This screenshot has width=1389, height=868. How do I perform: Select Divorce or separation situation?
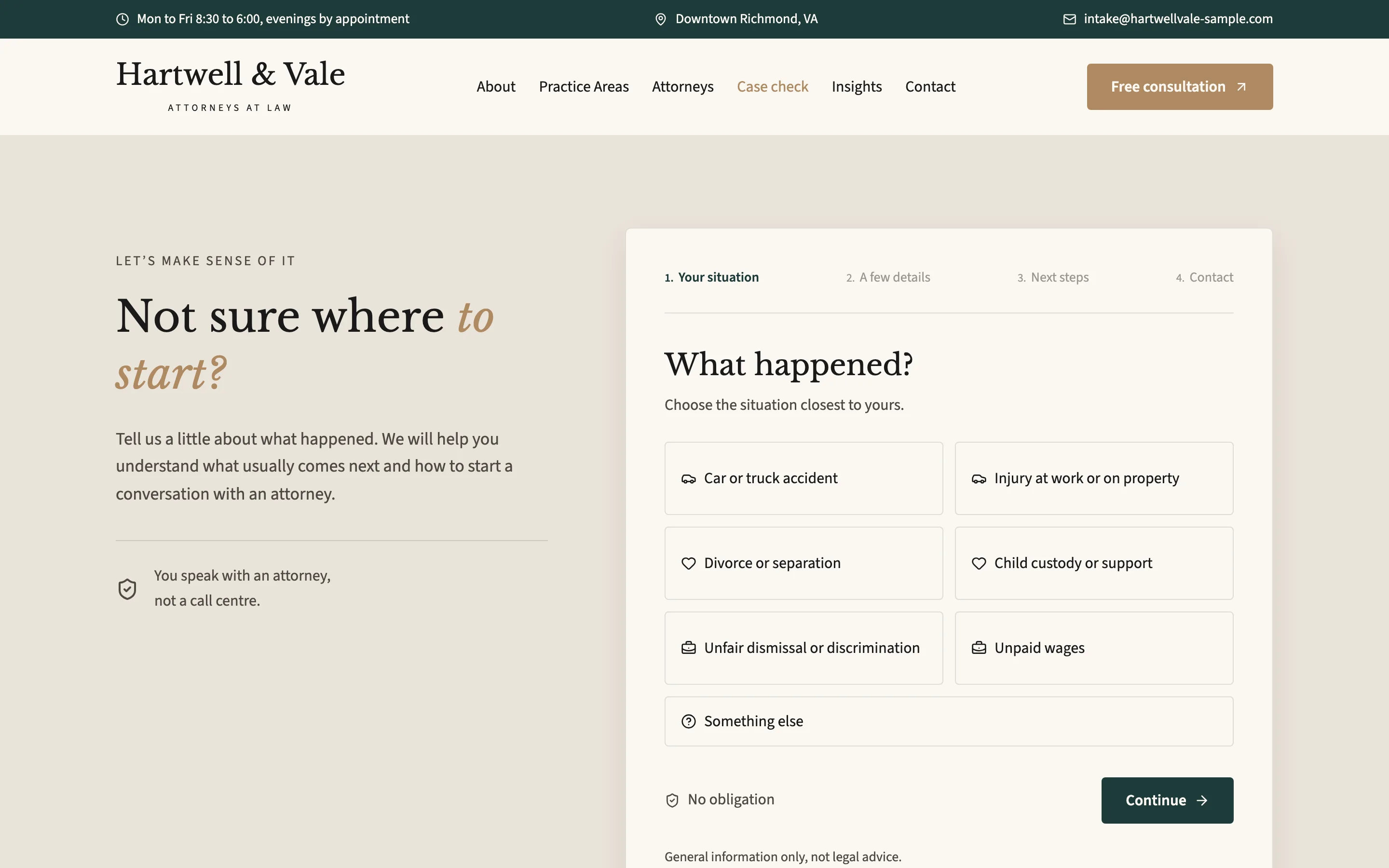tap(803, 563)
